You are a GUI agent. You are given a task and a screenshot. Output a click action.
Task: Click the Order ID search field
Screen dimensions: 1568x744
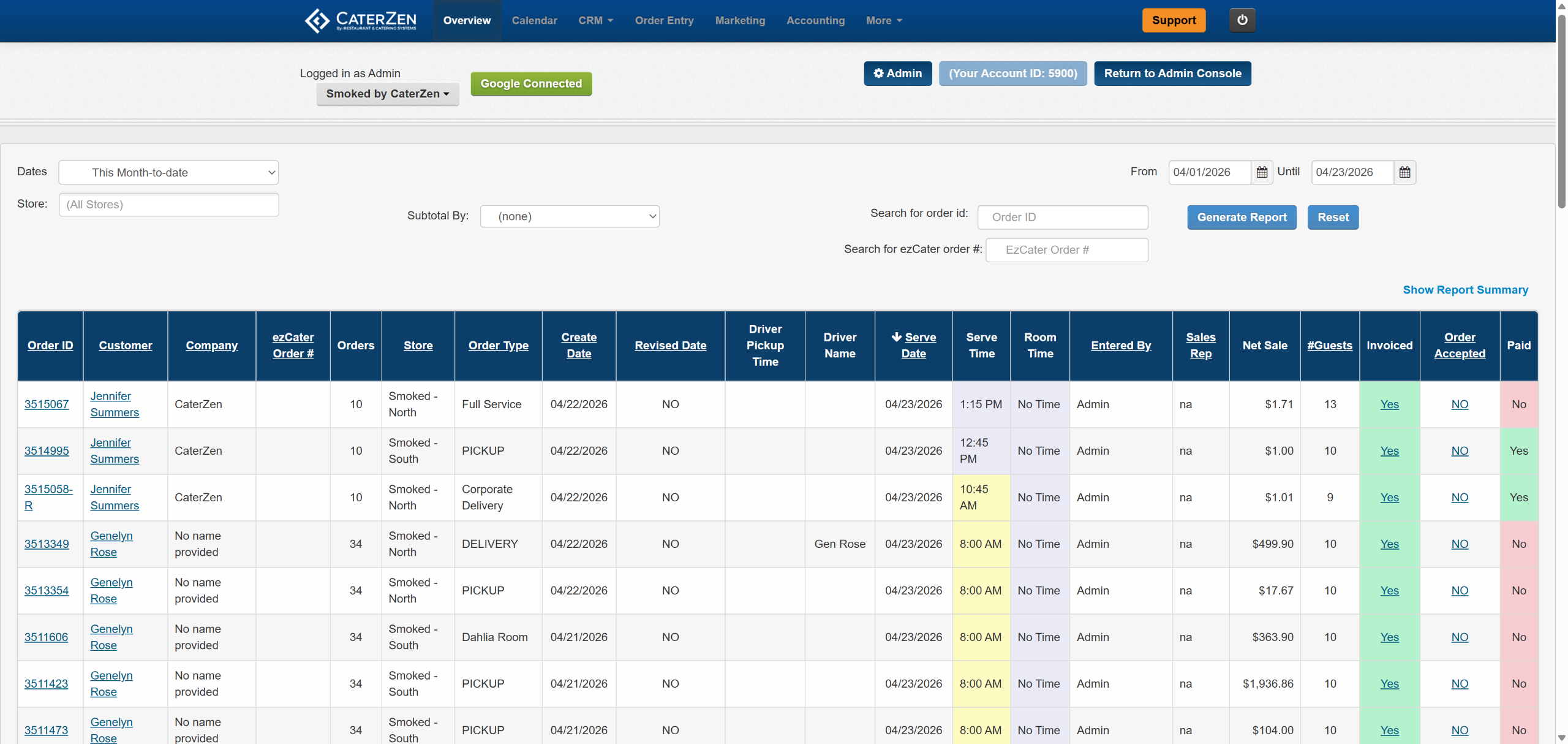pyautogui.click(x=1063, y=217)
